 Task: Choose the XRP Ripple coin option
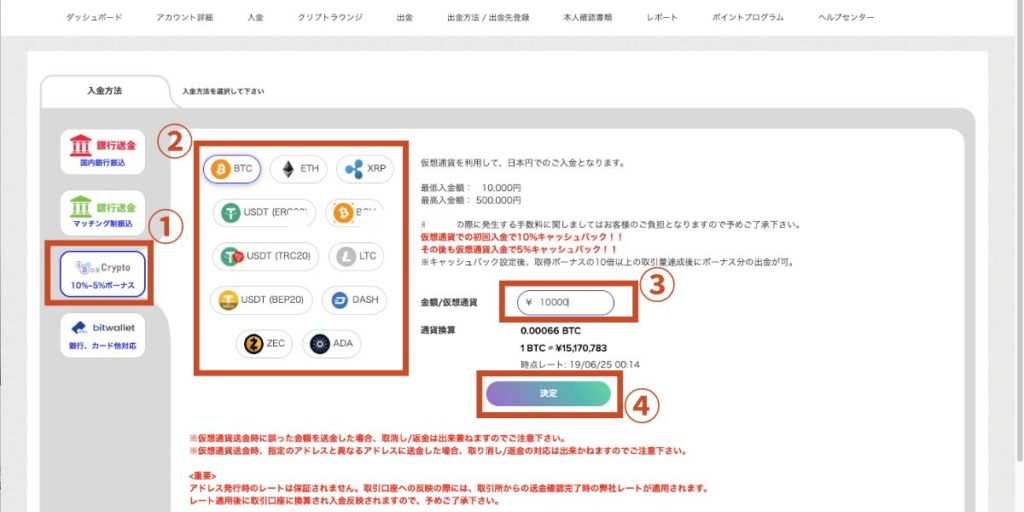366,169
